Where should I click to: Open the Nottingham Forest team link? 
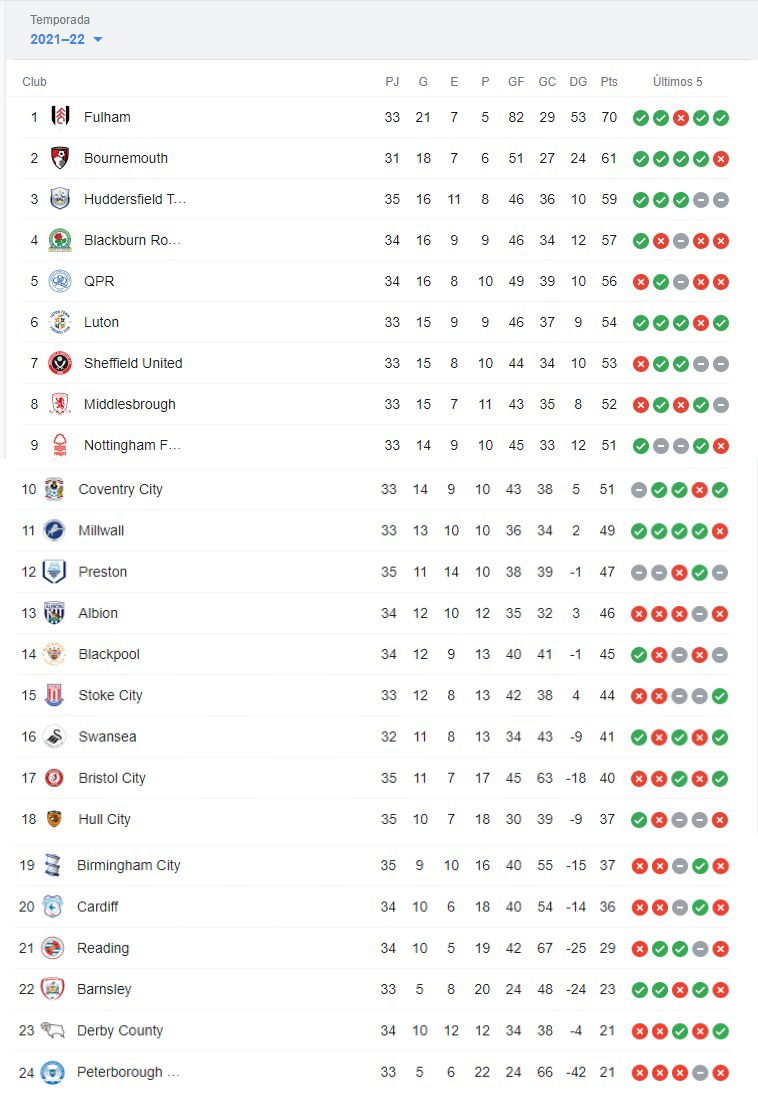(132, 445)
